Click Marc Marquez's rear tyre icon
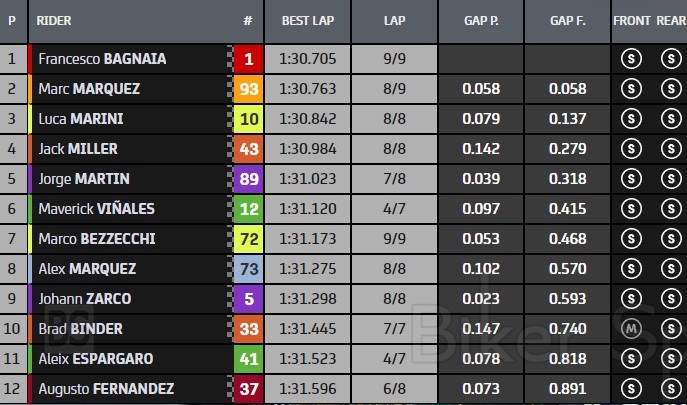 669,89
